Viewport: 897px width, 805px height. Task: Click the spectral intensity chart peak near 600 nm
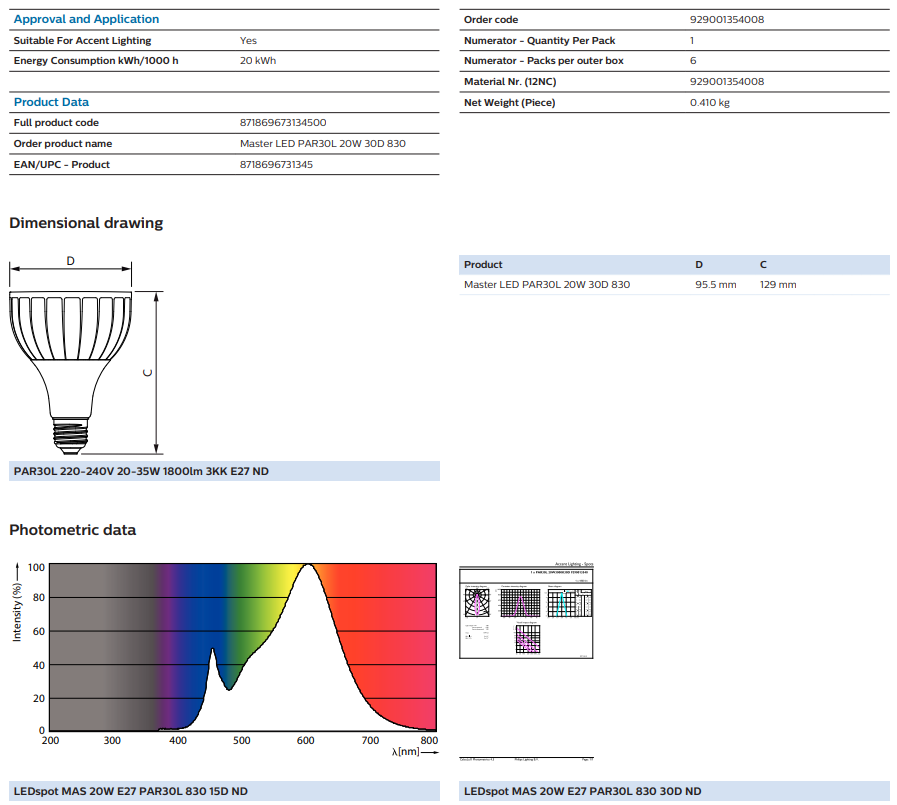tap(308, 568)
